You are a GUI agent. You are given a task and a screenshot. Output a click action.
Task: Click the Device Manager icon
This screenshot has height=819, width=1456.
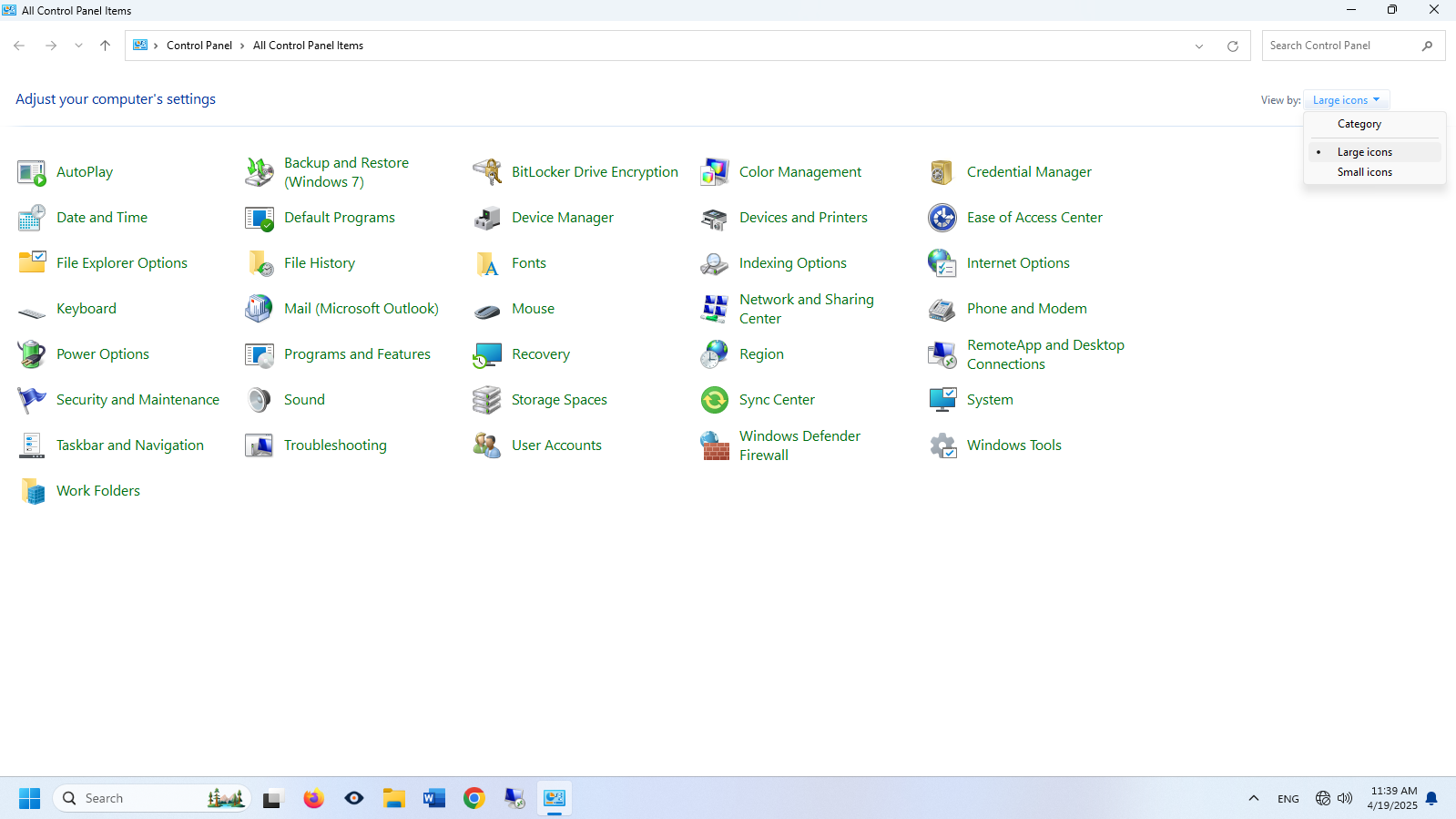click(x=487, y=218)
